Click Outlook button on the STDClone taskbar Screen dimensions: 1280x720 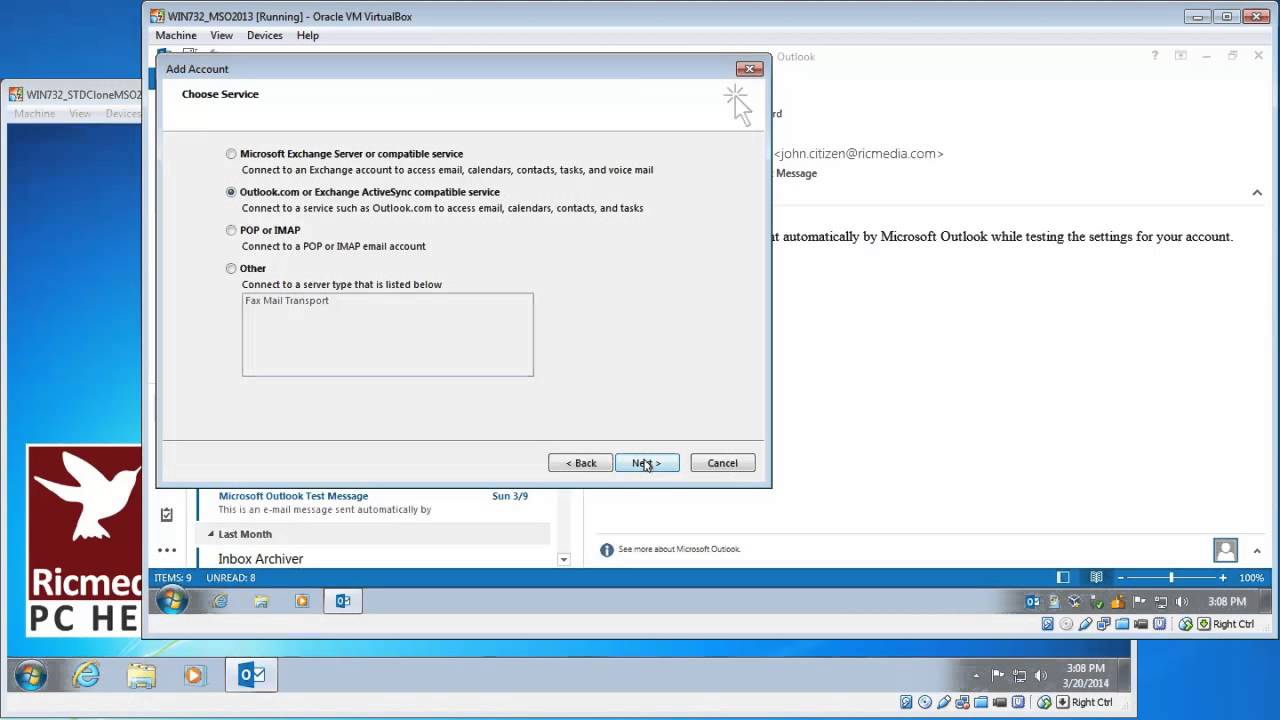251,675
